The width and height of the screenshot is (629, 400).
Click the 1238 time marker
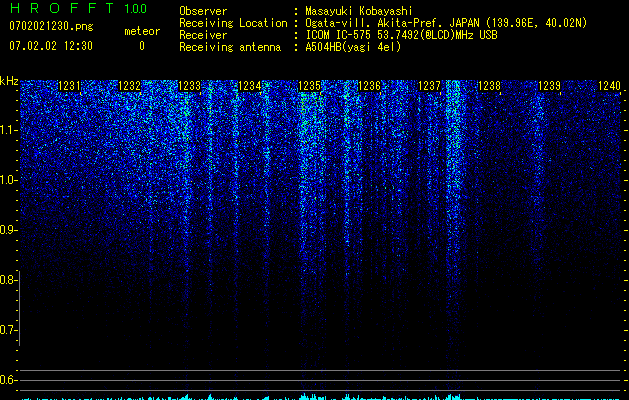pyautogui.click(x=489, y=86)
